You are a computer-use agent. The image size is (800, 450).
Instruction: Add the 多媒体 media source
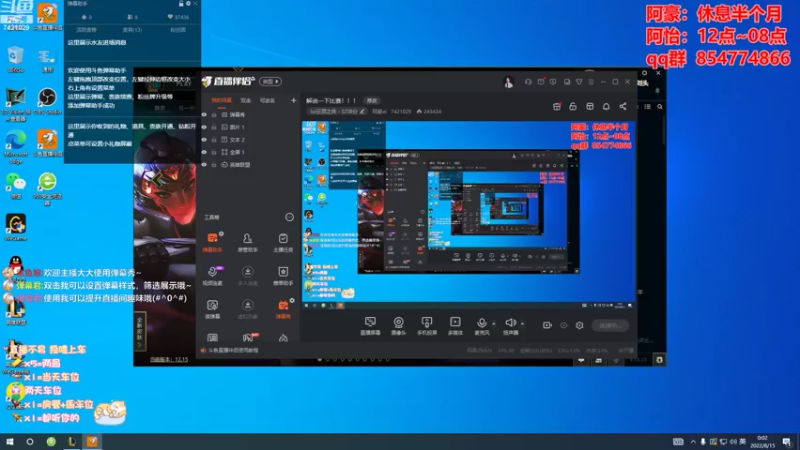pyautogui.click(x=455, y=326)
